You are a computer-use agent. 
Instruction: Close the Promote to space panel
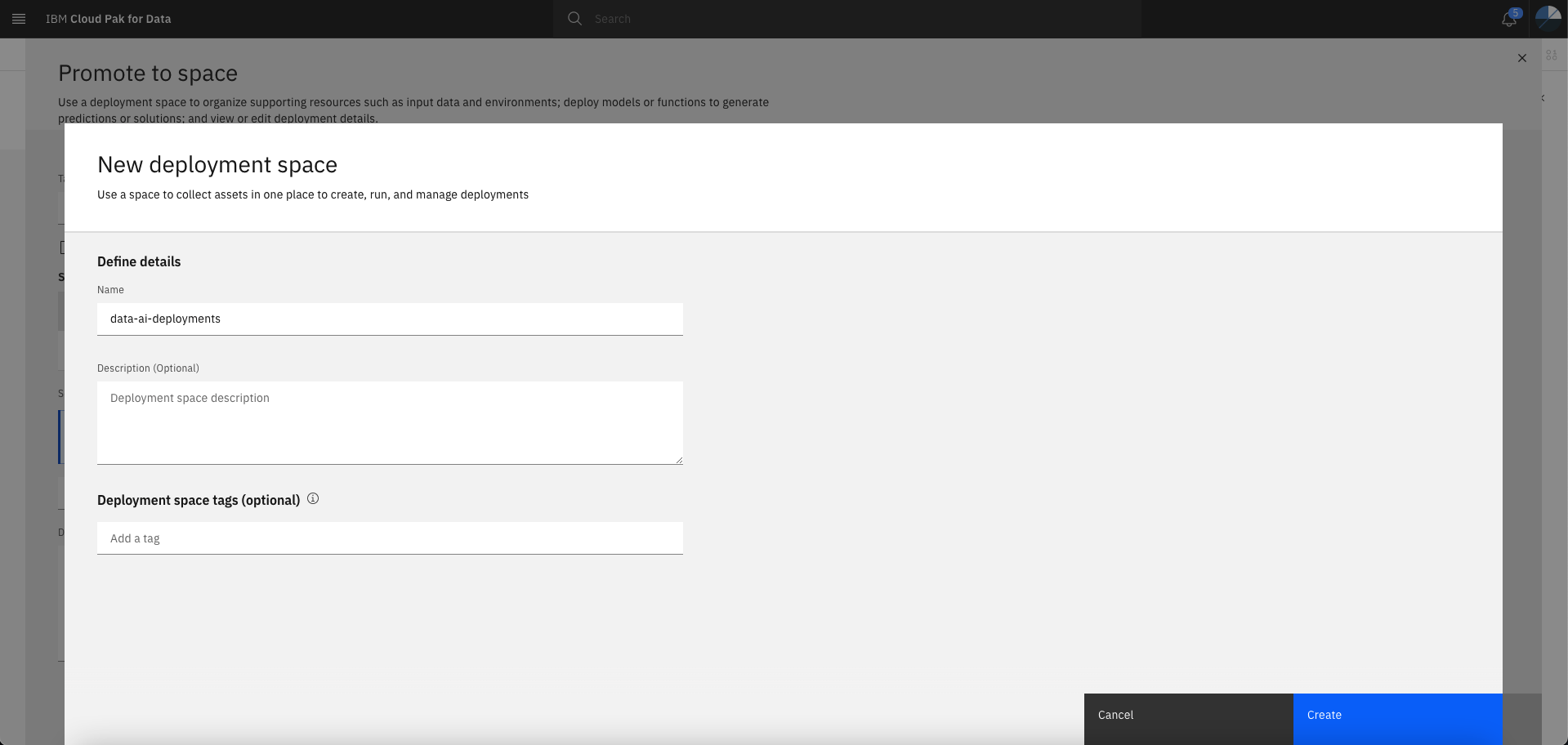(x=1522, y=58)
